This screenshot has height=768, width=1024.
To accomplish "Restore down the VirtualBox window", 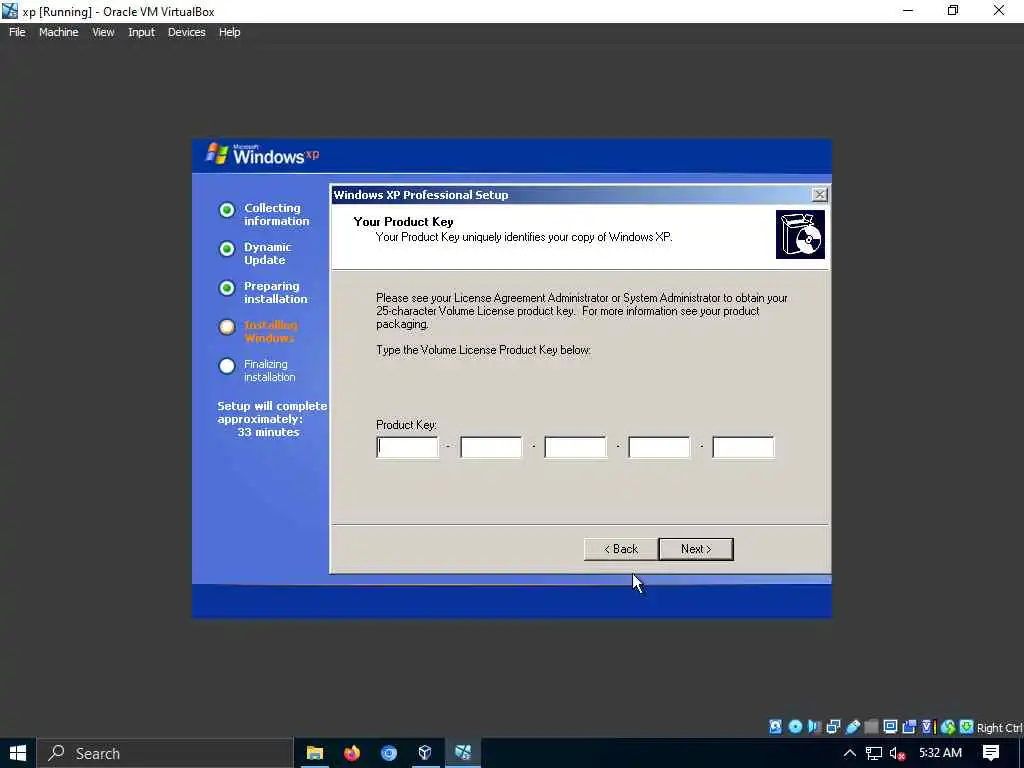I will (x=953, y=11).
